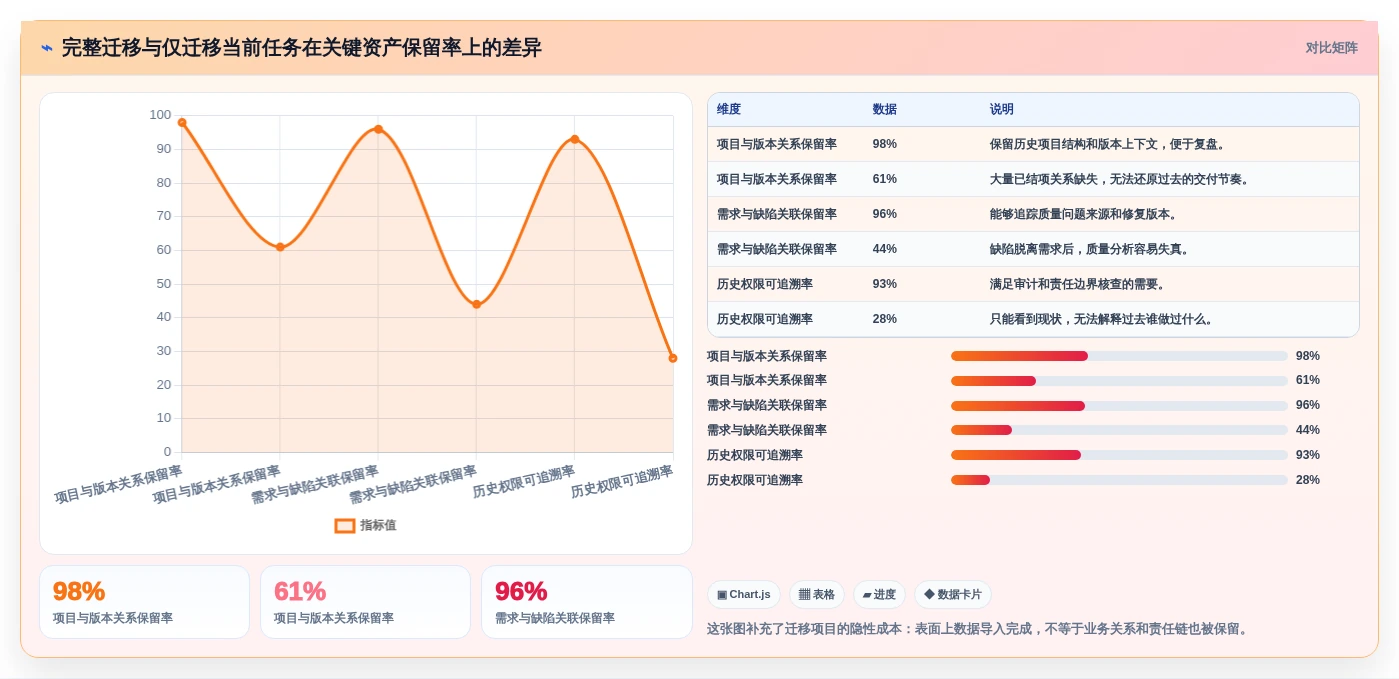
Task: Click the 50 label on the chart y-axis
Action: pos(164,284)
